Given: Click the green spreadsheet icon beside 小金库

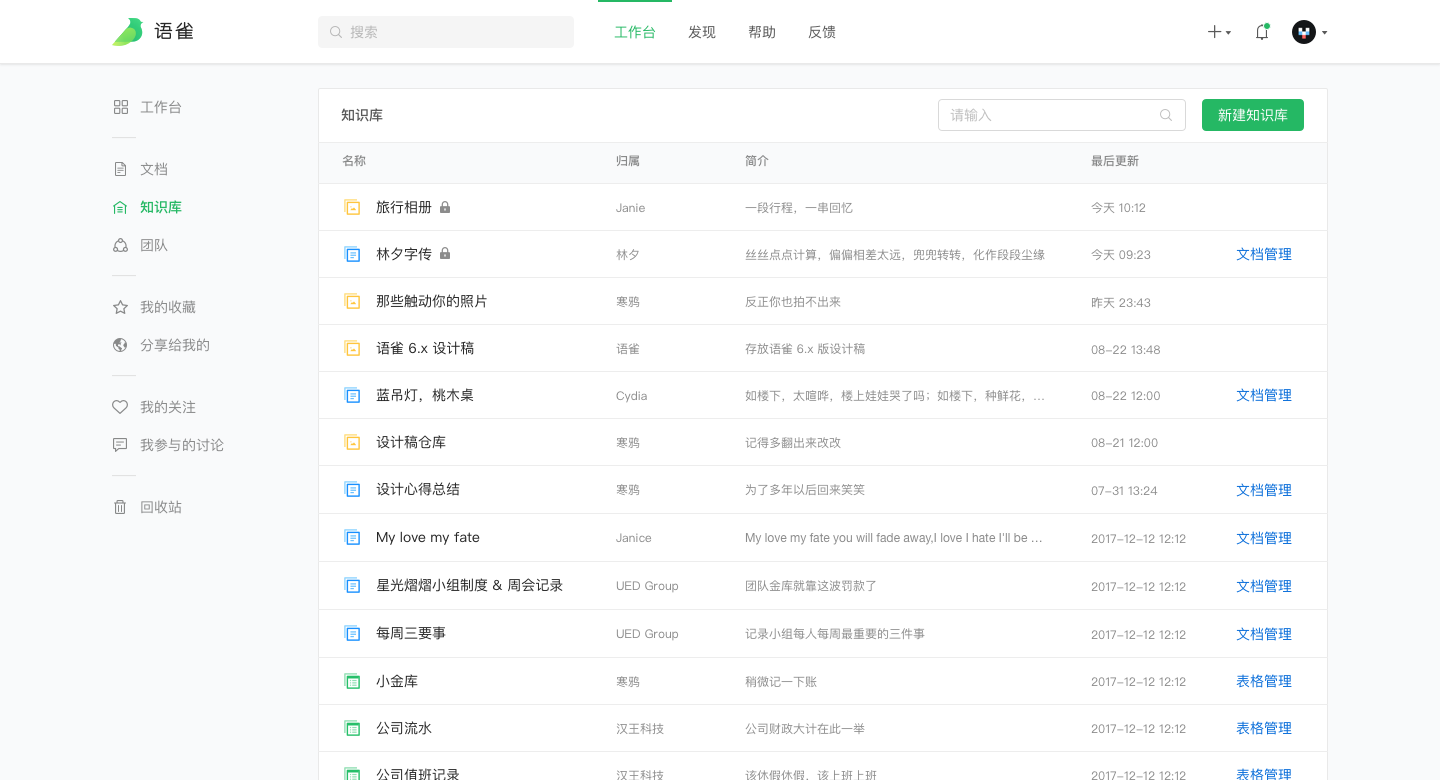Looking at the screenshot, I should [352, 681].
